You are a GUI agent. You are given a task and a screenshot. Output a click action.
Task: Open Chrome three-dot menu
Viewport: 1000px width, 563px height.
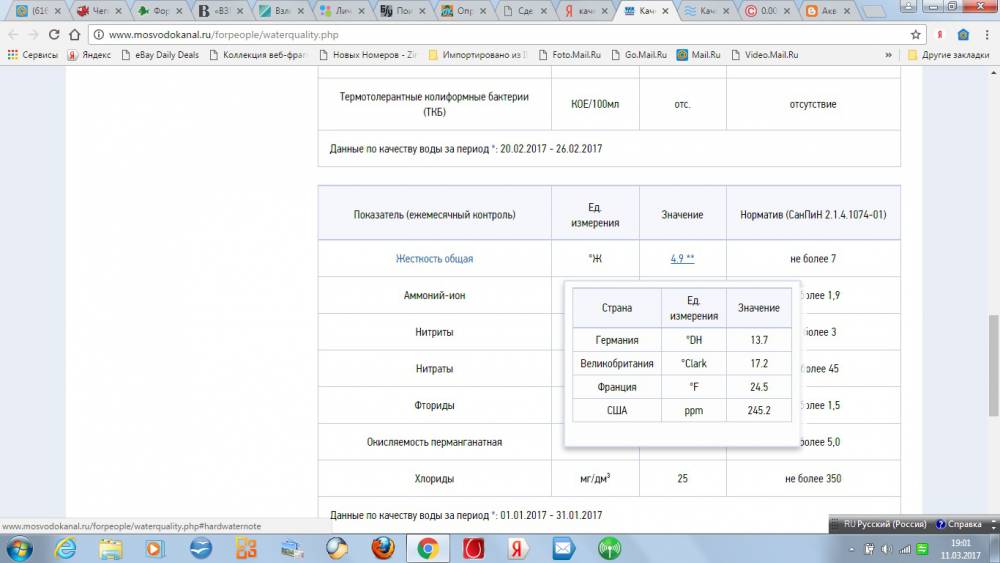[985, 34]
